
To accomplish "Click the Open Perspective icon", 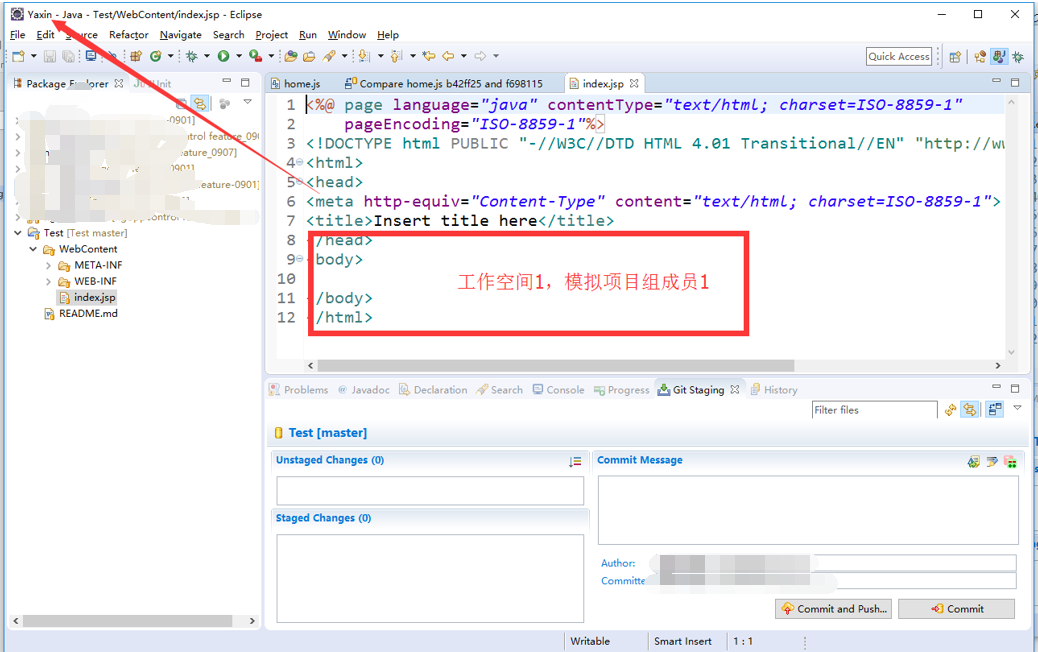I will pyautogui.click(x=955, y=57).
